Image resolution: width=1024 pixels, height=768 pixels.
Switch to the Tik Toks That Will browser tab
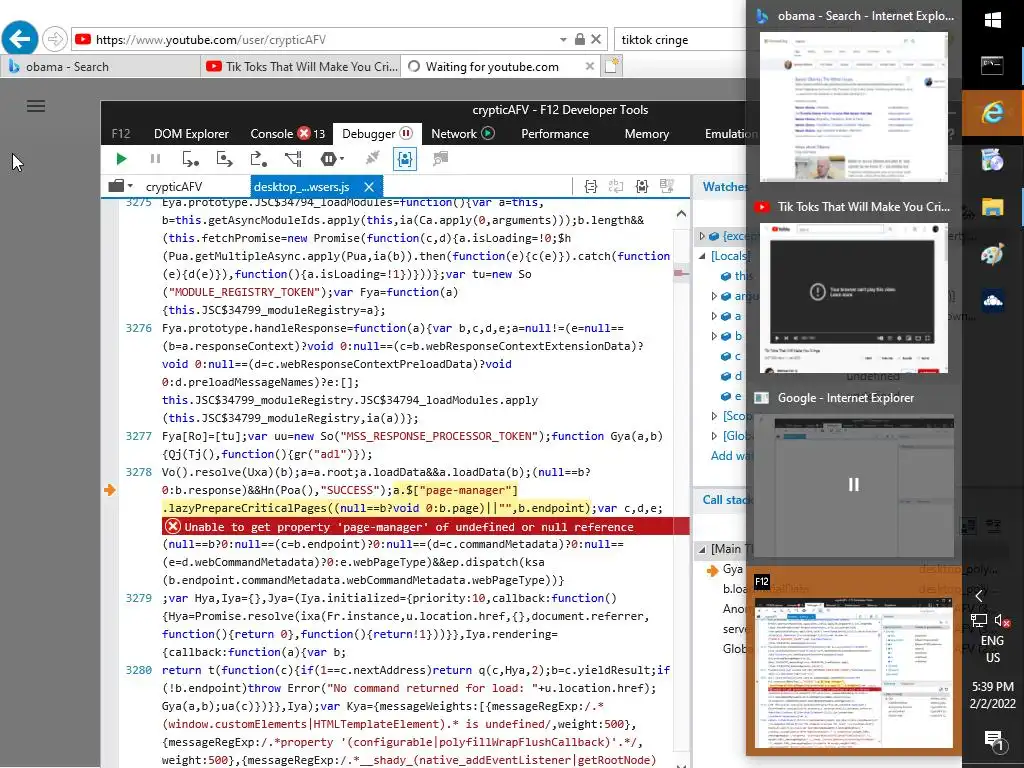[300, 67]
